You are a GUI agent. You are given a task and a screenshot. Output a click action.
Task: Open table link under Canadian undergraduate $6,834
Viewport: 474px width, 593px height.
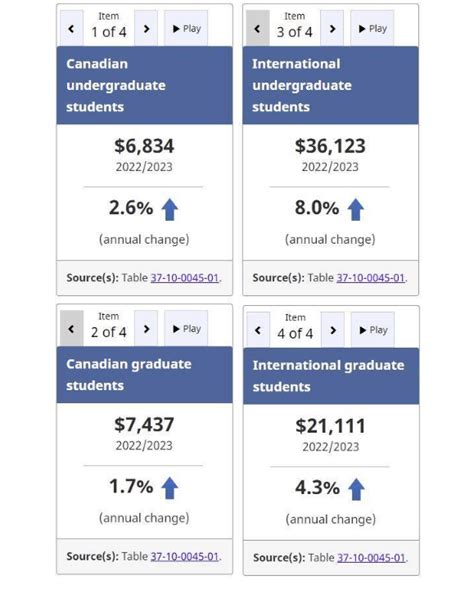[x=185, y=278]
